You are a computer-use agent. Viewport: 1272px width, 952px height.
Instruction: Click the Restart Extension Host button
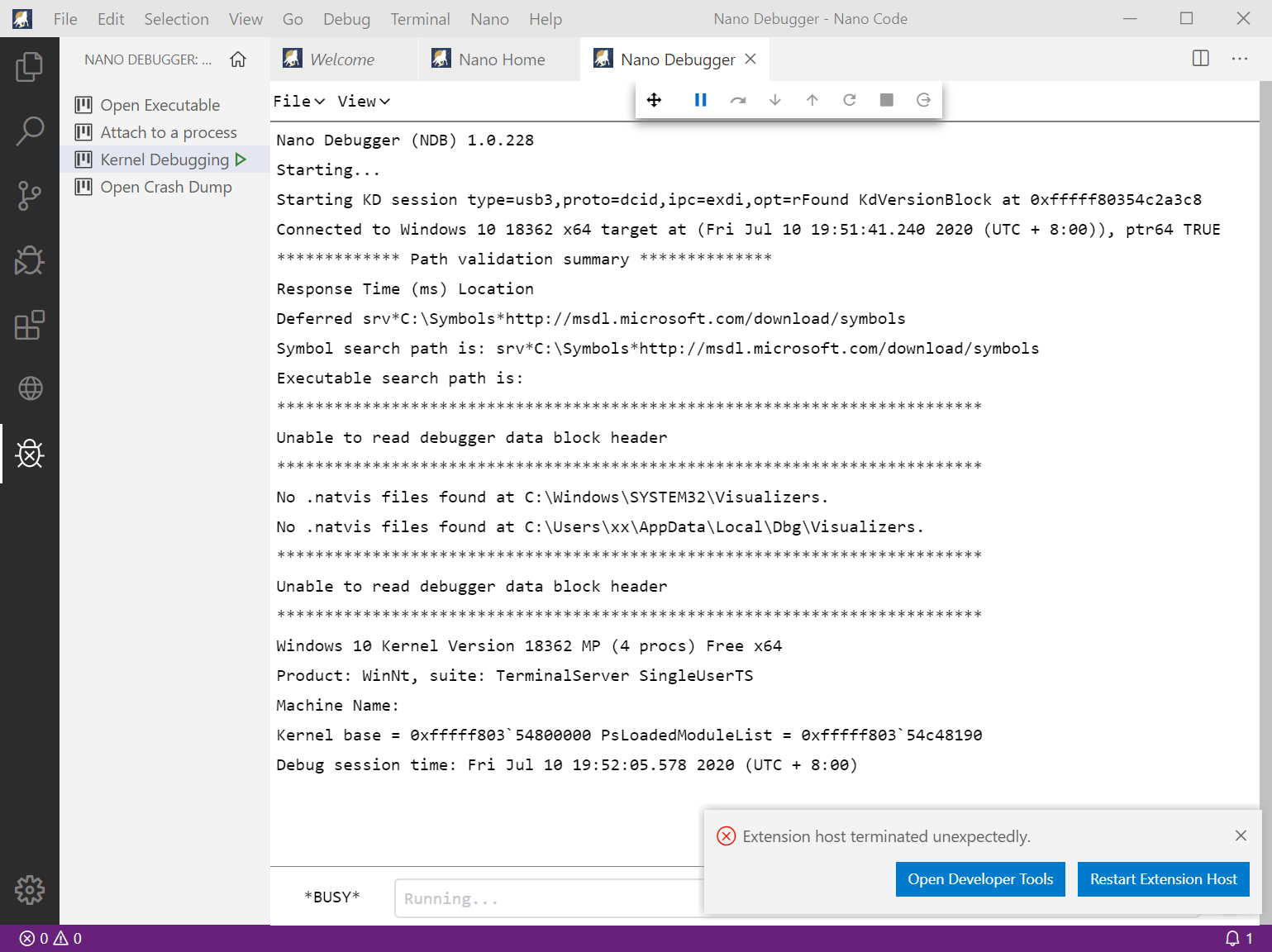[1163, 879]
